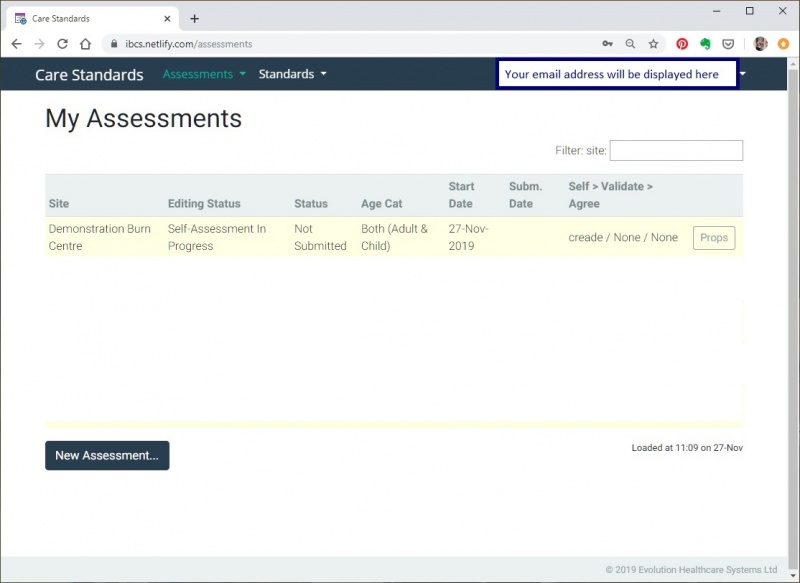The width and height of the screenshot is (800, 583).
Task: Open the Assessments navigation menu
Action: [204, 74]
